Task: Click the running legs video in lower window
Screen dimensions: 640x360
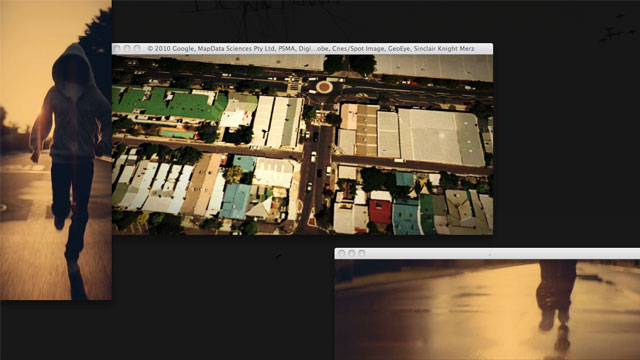Action: click(x=487, y=309)
